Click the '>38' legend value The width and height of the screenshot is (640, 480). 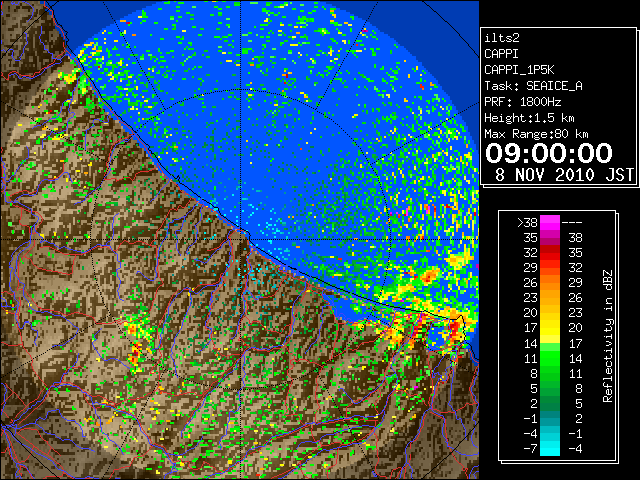[x=527, y=223]
